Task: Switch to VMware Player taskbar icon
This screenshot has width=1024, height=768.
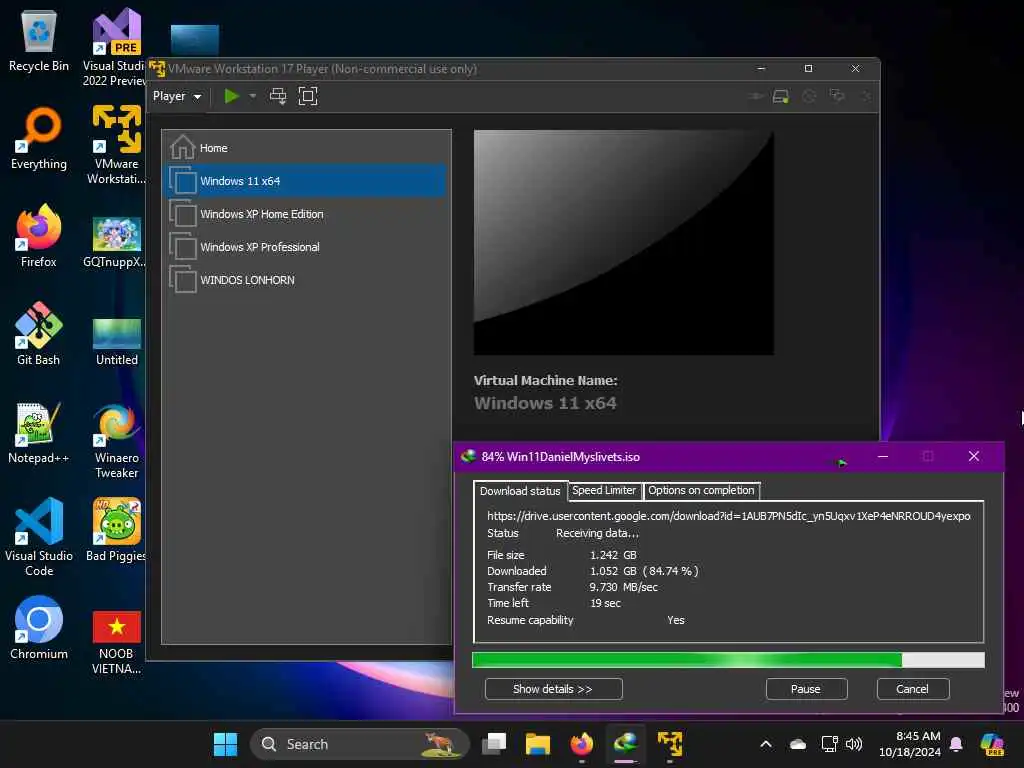Action: (669, 744)
